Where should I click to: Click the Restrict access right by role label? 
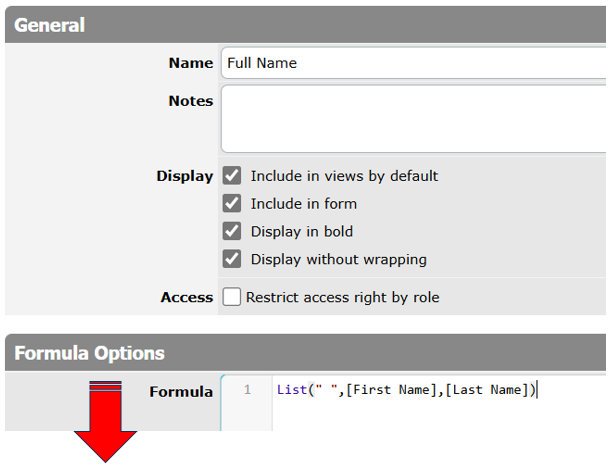tap(343, 298)
